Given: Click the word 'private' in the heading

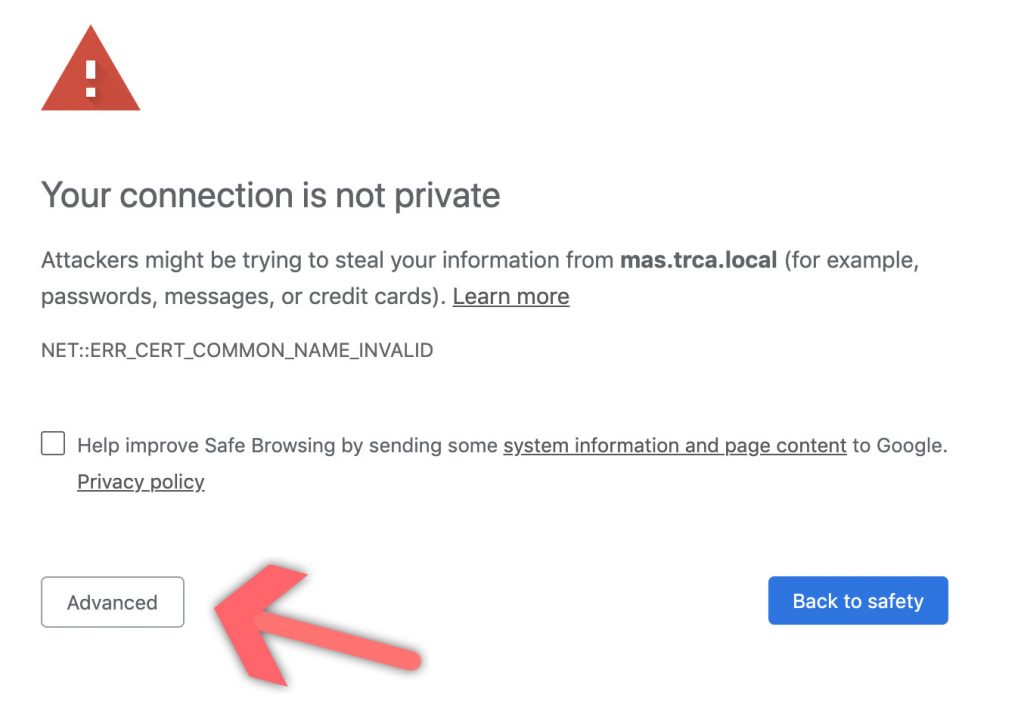Looking at the screenshot, I should click(447, 195).
